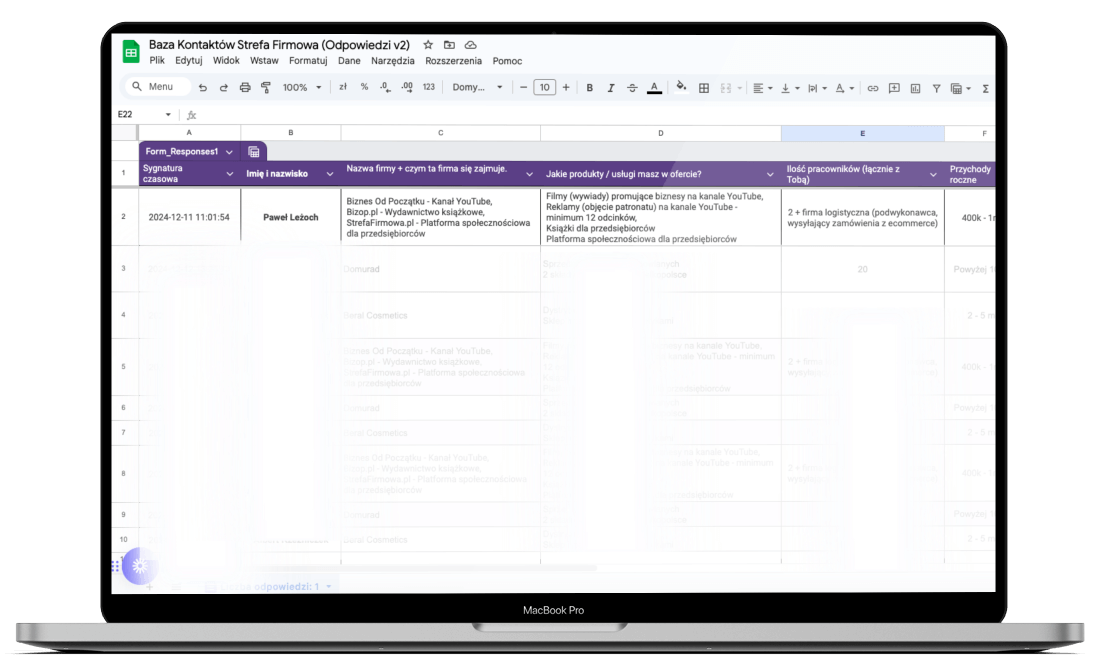Print the spreadsheet with printer icon

(x=244, y=88)
